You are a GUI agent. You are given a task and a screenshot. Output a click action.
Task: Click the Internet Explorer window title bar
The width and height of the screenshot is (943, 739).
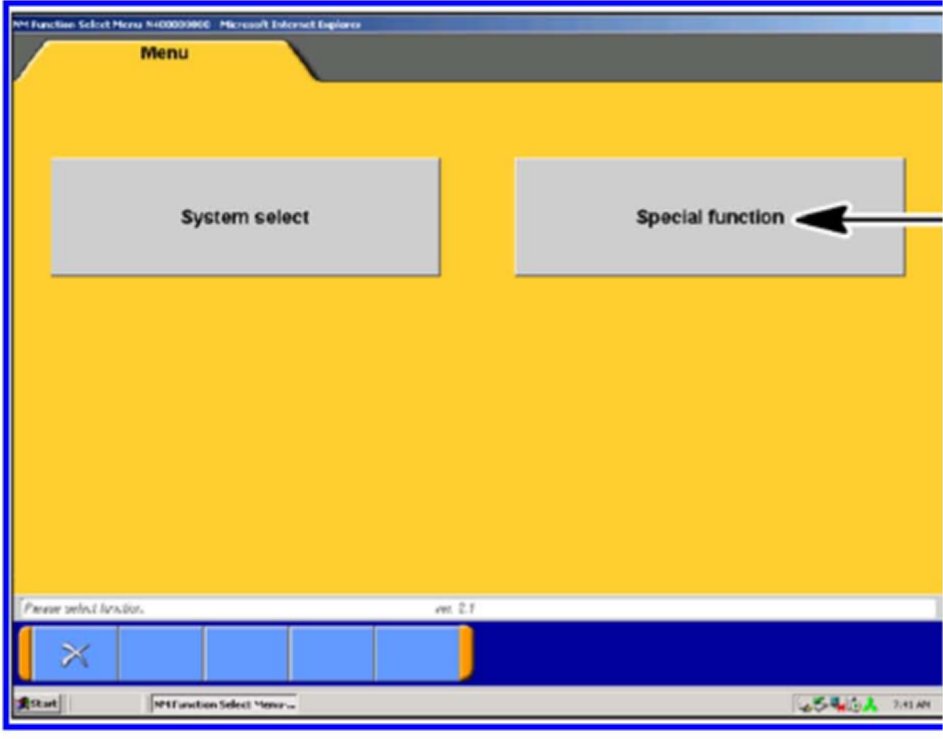pyautogui.click(x=400, y=24)
